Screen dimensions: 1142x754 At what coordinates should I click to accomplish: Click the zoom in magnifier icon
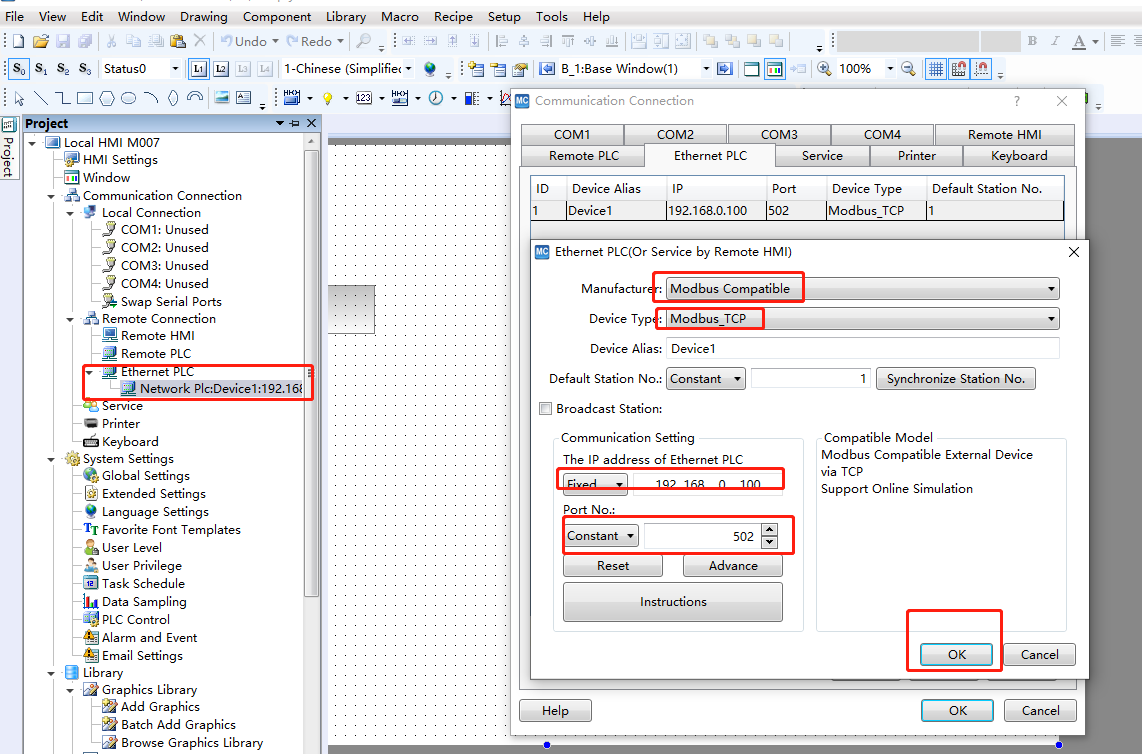coord(824,69)
